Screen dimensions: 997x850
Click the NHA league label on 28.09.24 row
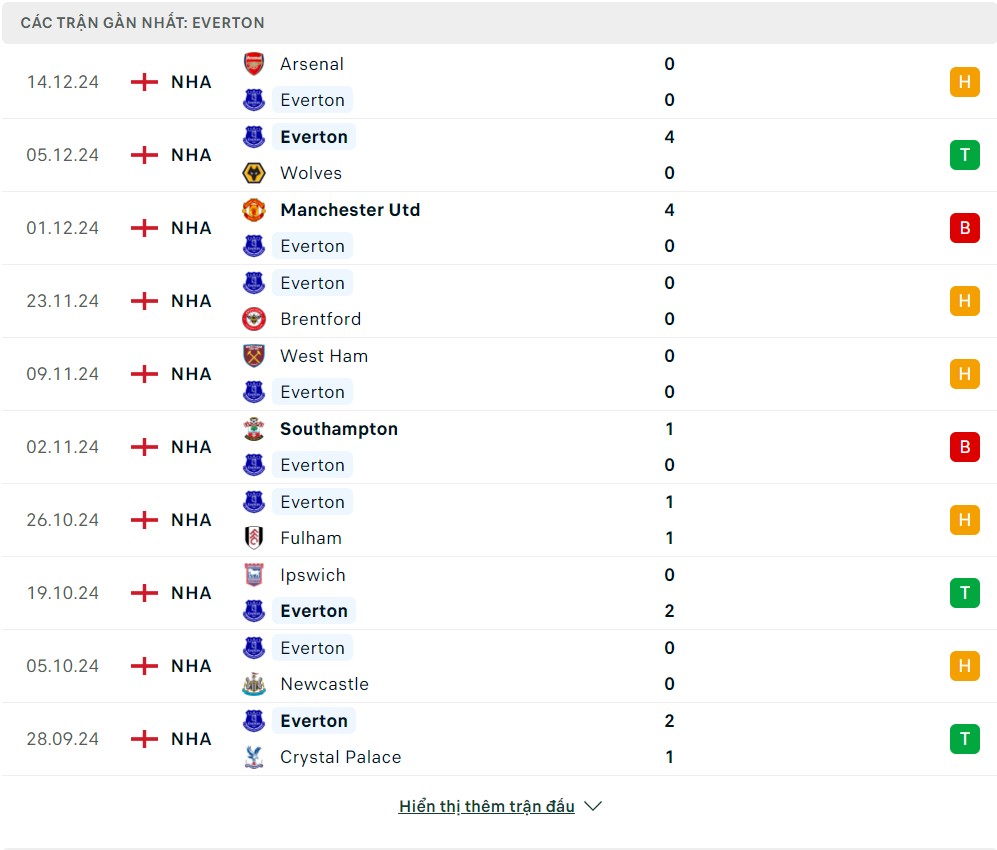191,739
